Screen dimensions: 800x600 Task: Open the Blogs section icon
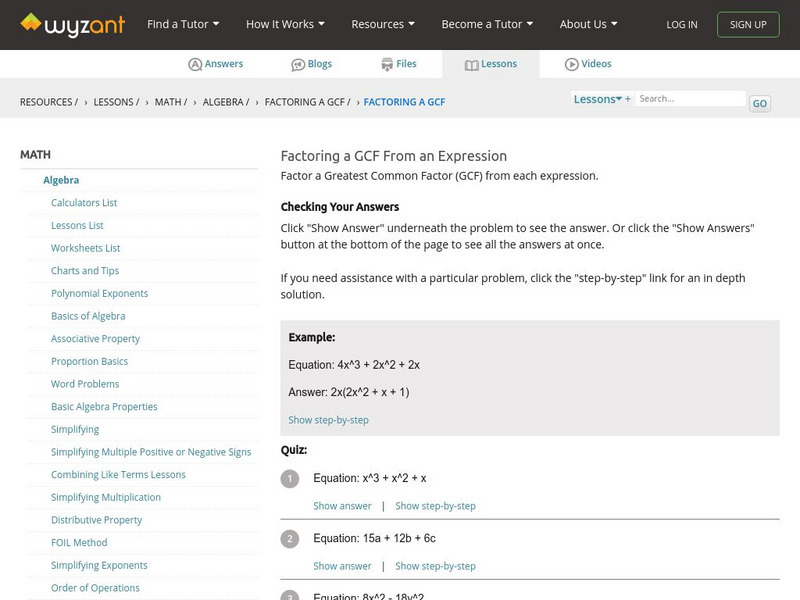tap(298, 64)
